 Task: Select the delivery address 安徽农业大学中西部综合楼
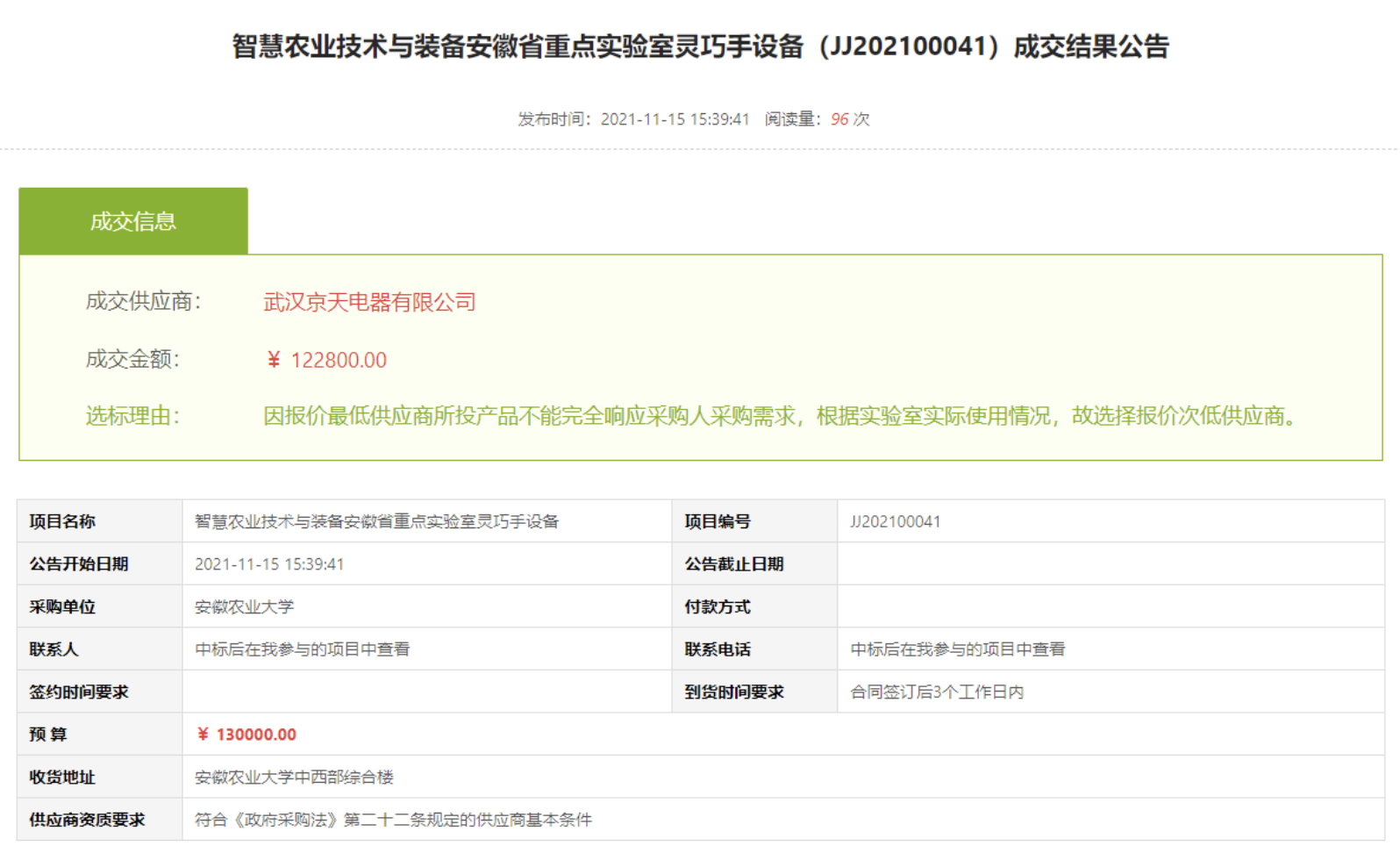(294, 777)
